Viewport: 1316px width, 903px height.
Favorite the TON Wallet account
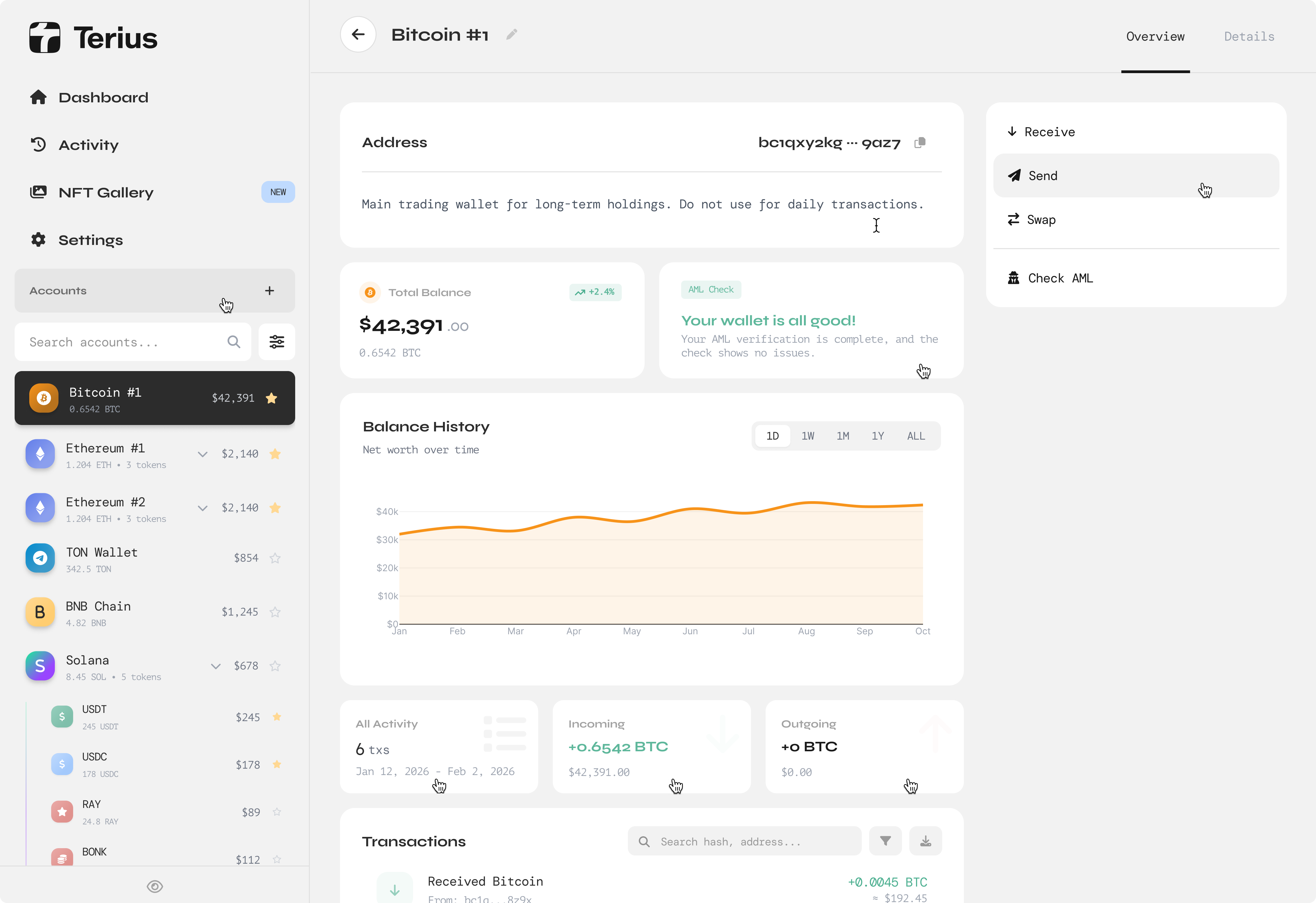pos(276,558)
